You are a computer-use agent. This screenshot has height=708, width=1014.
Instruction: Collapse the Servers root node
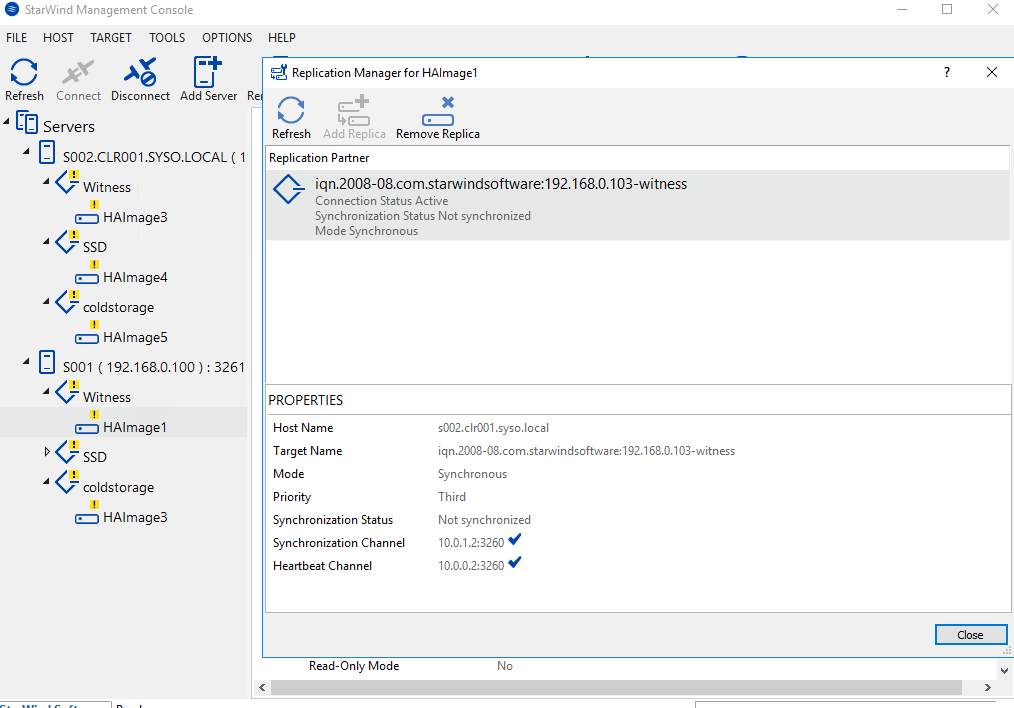click(6, 121)
